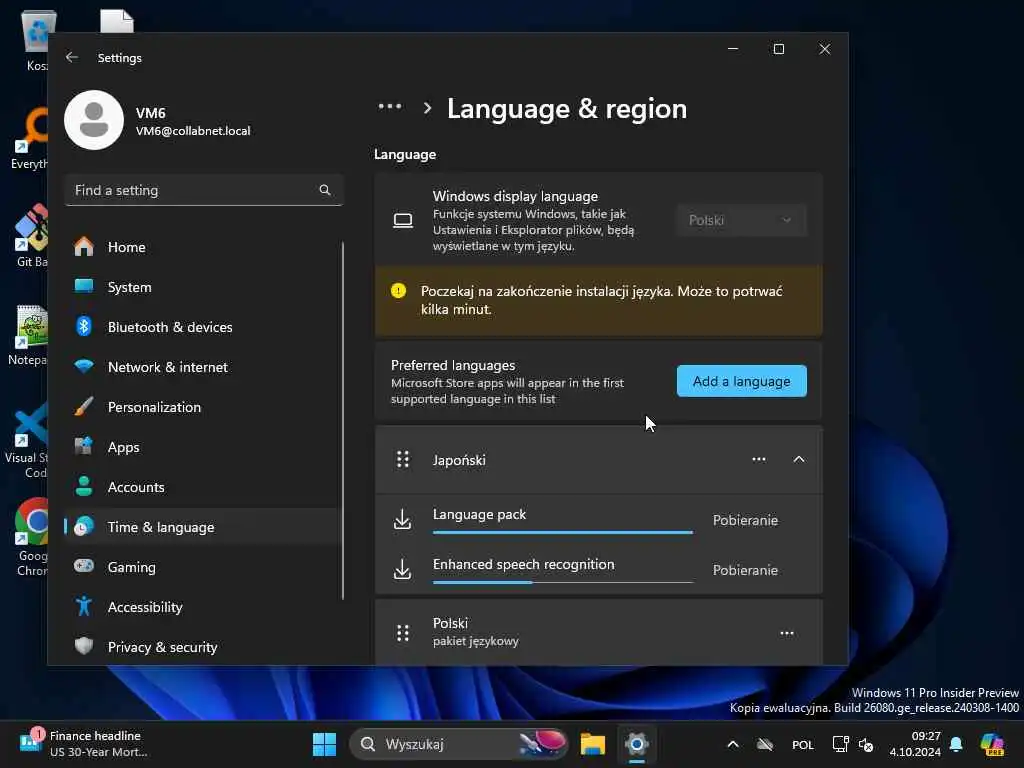Screen dimensions: 1024x768
Task: Go back with the Settings back arrow
Action: click(x=72, y=57)
